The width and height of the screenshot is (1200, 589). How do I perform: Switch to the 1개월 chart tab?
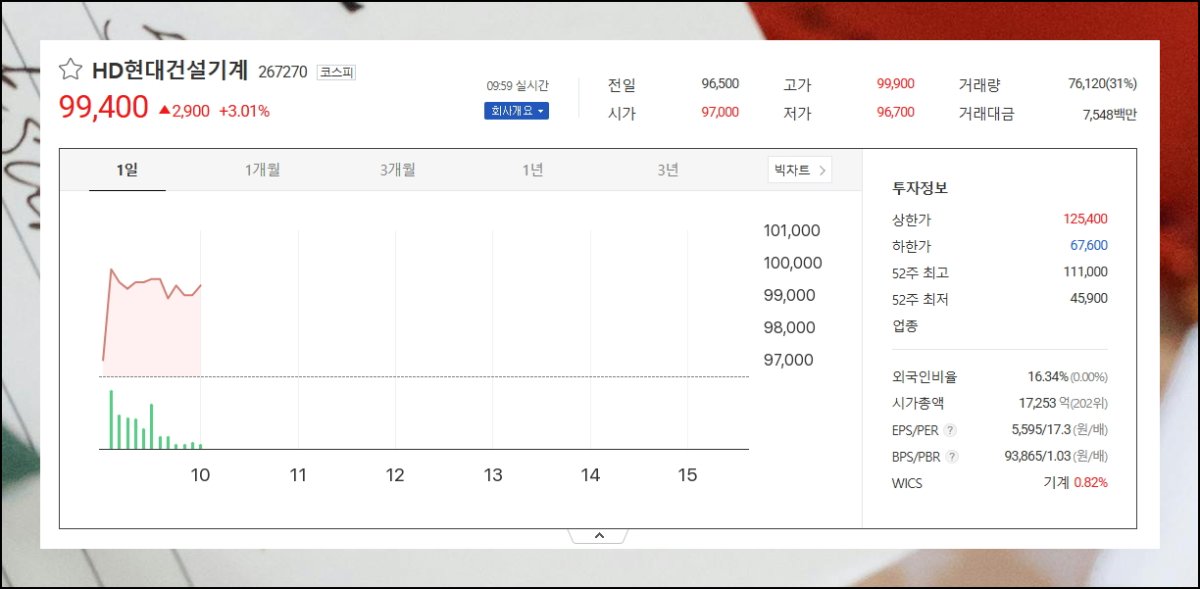pos(262,170)
